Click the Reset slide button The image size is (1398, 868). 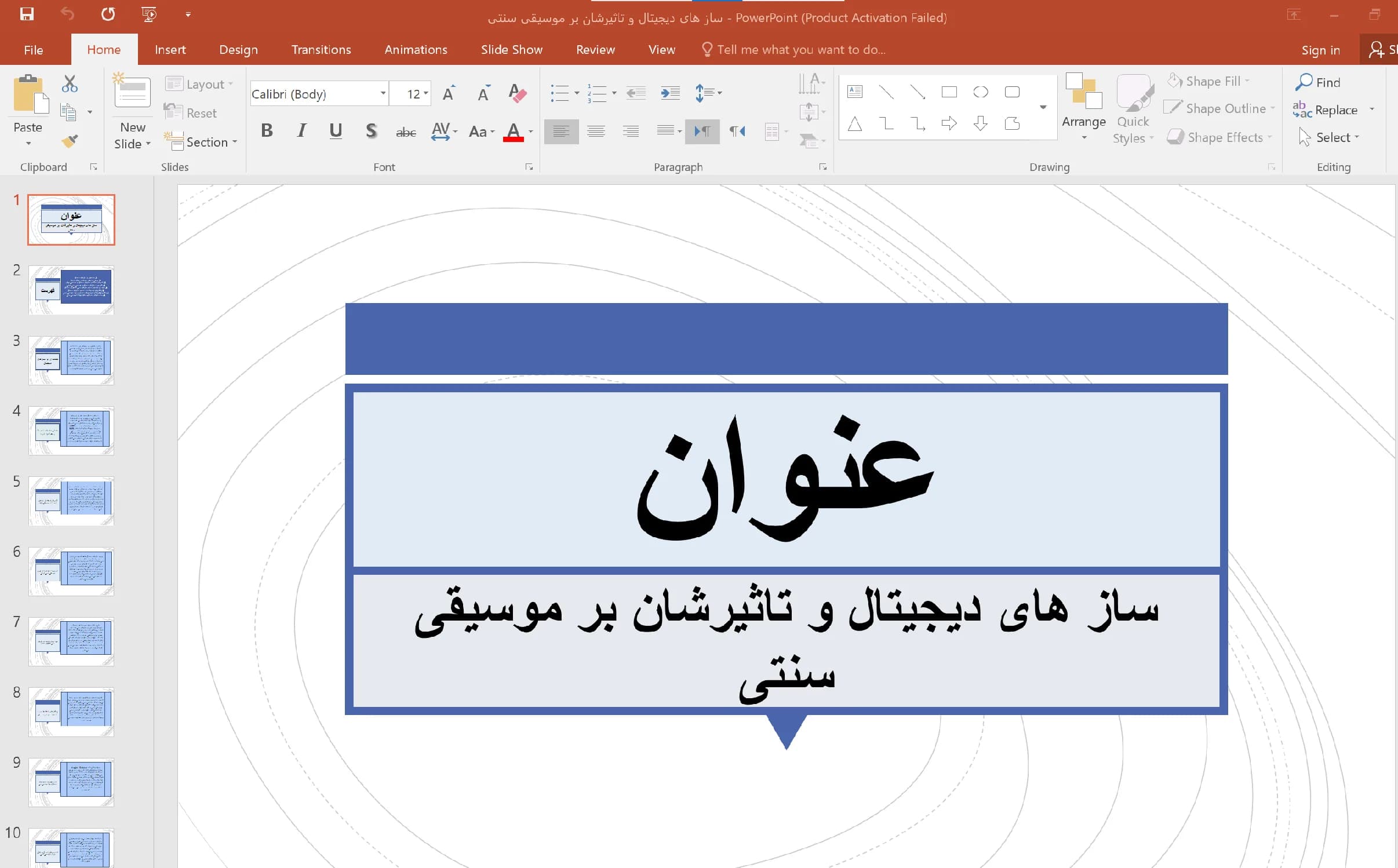point(190,113)
